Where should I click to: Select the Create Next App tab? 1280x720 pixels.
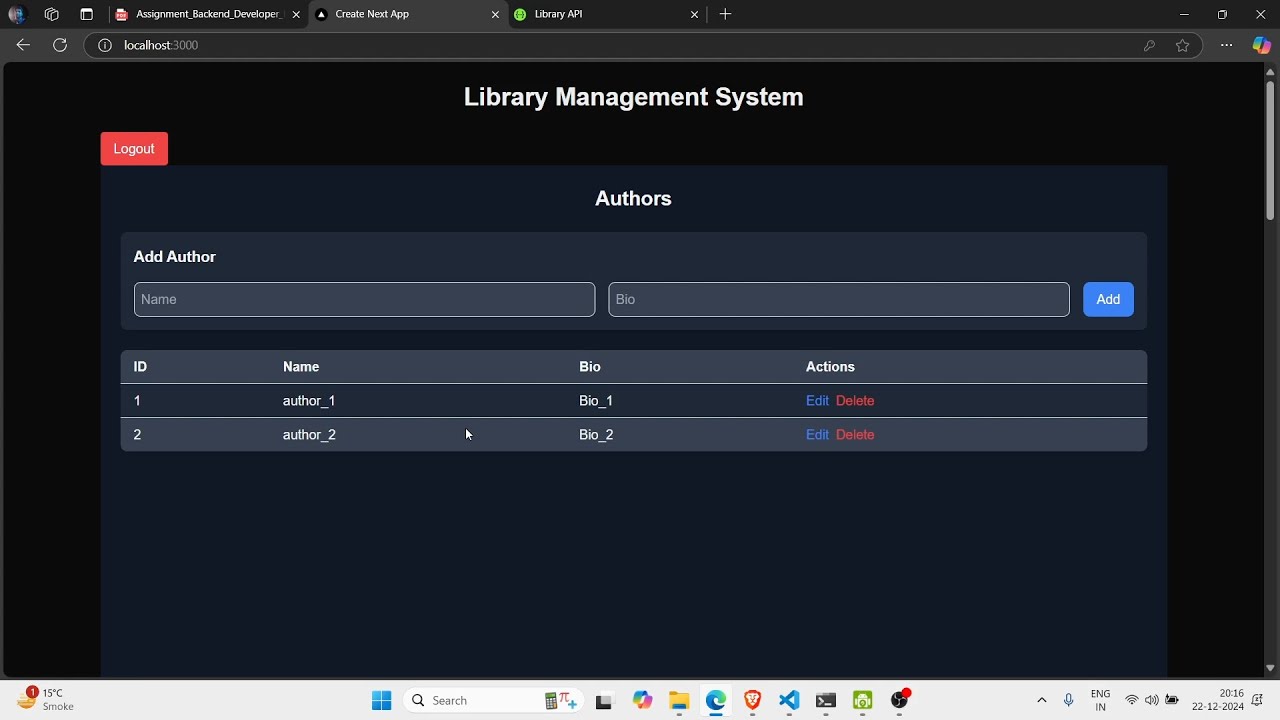[x=408, y=15]
